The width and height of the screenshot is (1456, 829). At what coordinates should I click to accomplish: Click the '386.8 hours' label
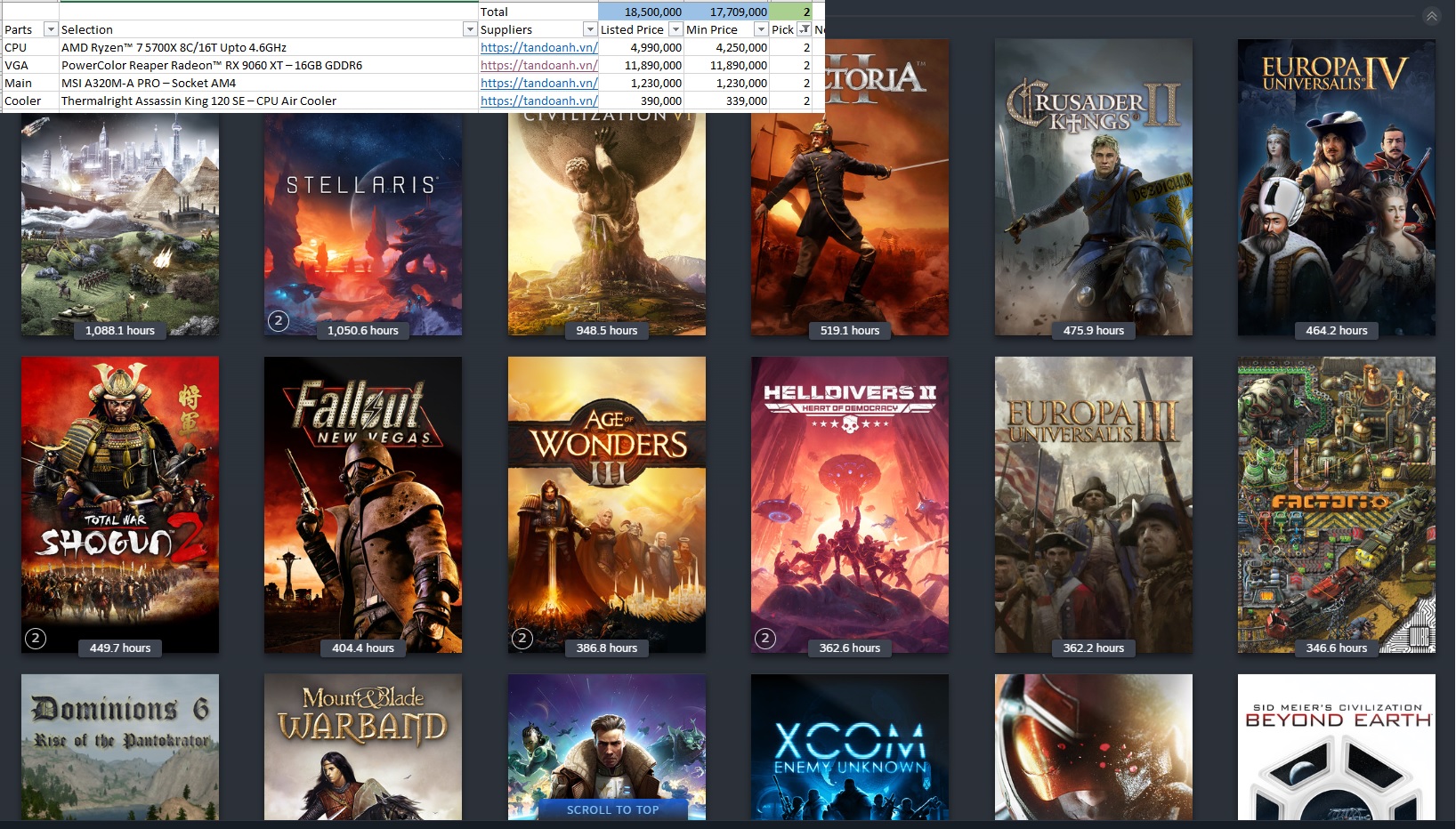[x=607, y=648]
